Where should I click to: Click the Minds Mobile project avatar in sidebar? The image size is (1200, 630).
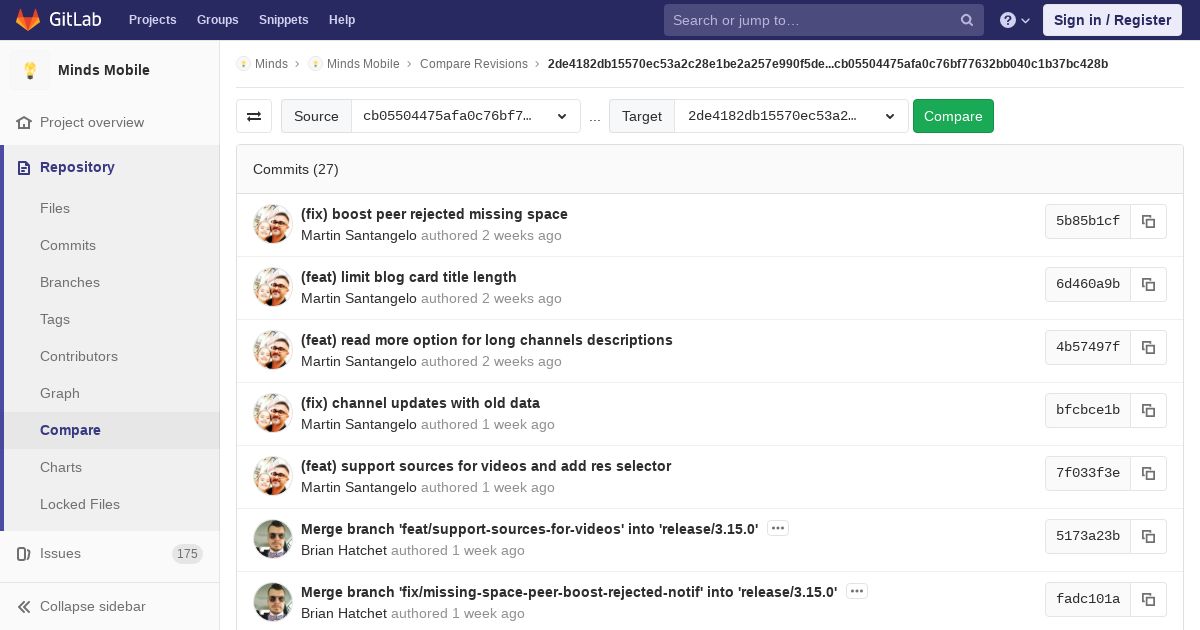pos(30,70)
